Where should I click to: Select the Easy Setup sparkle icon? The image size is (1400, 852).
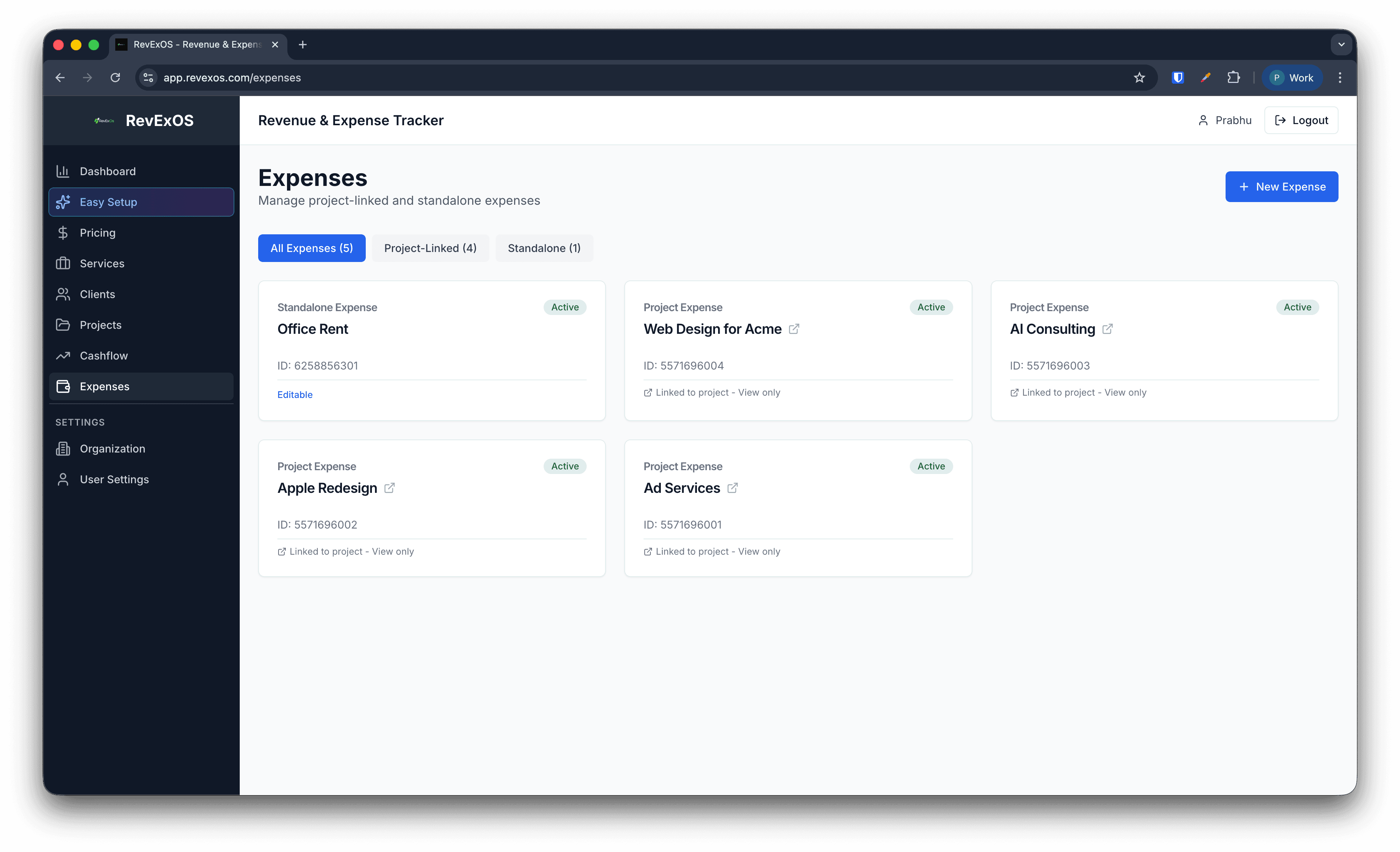(63, 202)
